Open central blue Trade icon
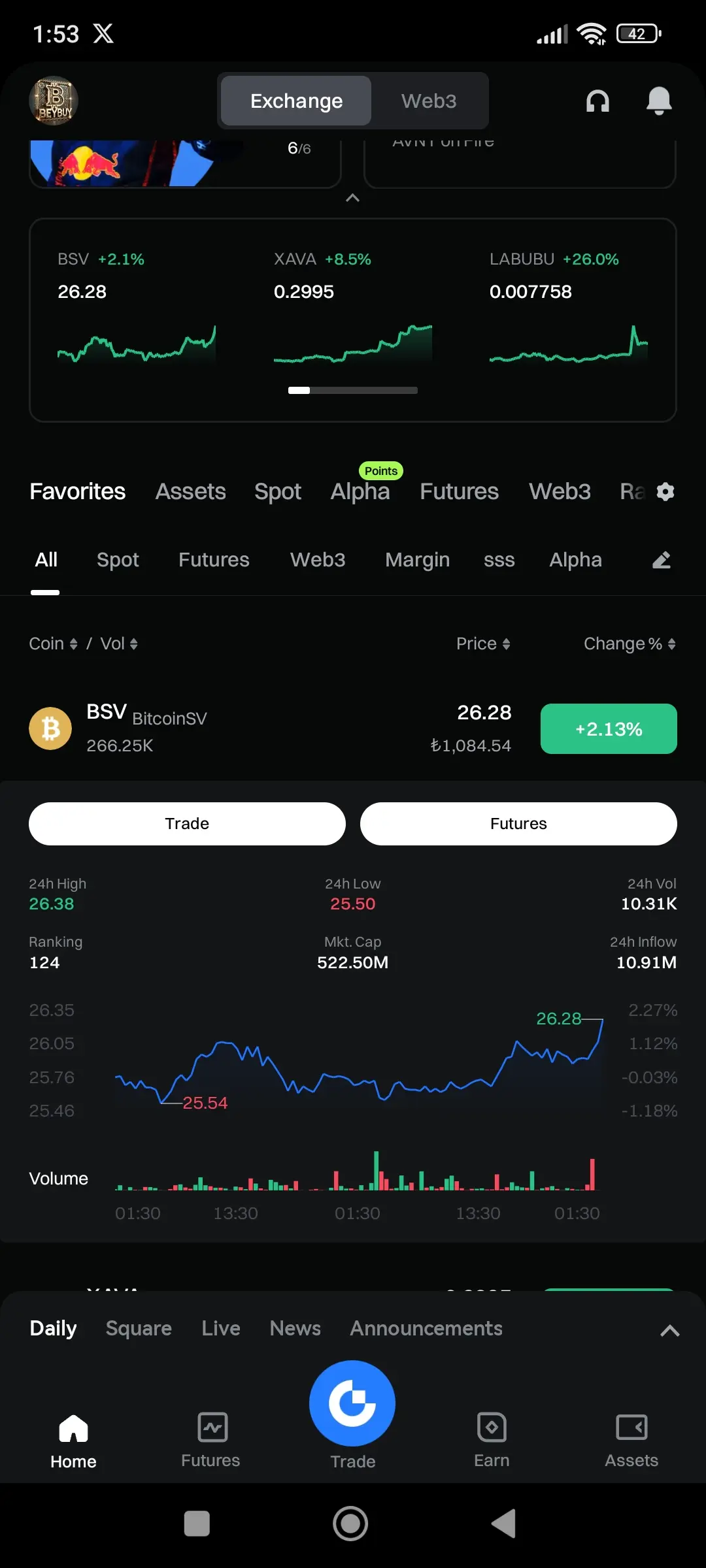Screen dimensions: 706x1568 point(352,1403)
